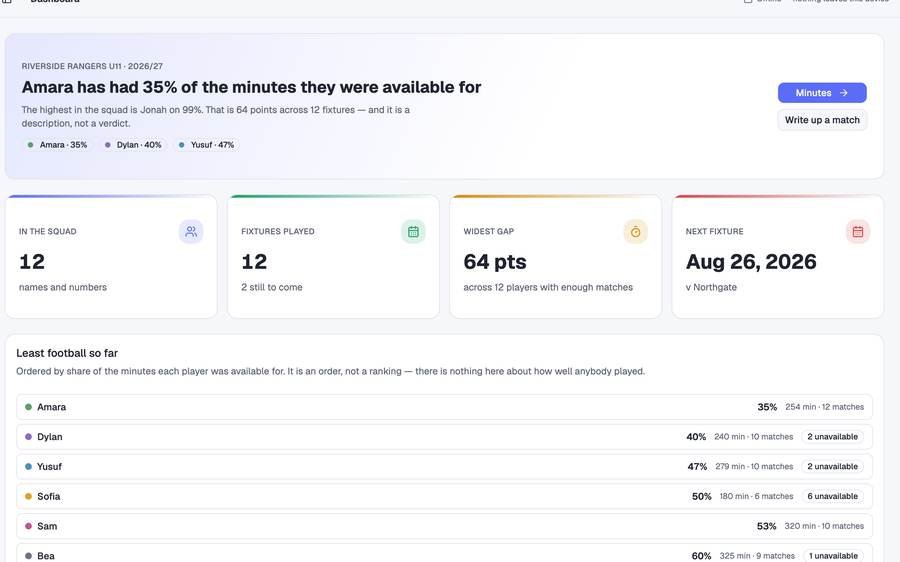Viewport: 900px width, 562px height.
Task: Open the Widest Gap 64 pts card
Action: click(x=556, y=257)
